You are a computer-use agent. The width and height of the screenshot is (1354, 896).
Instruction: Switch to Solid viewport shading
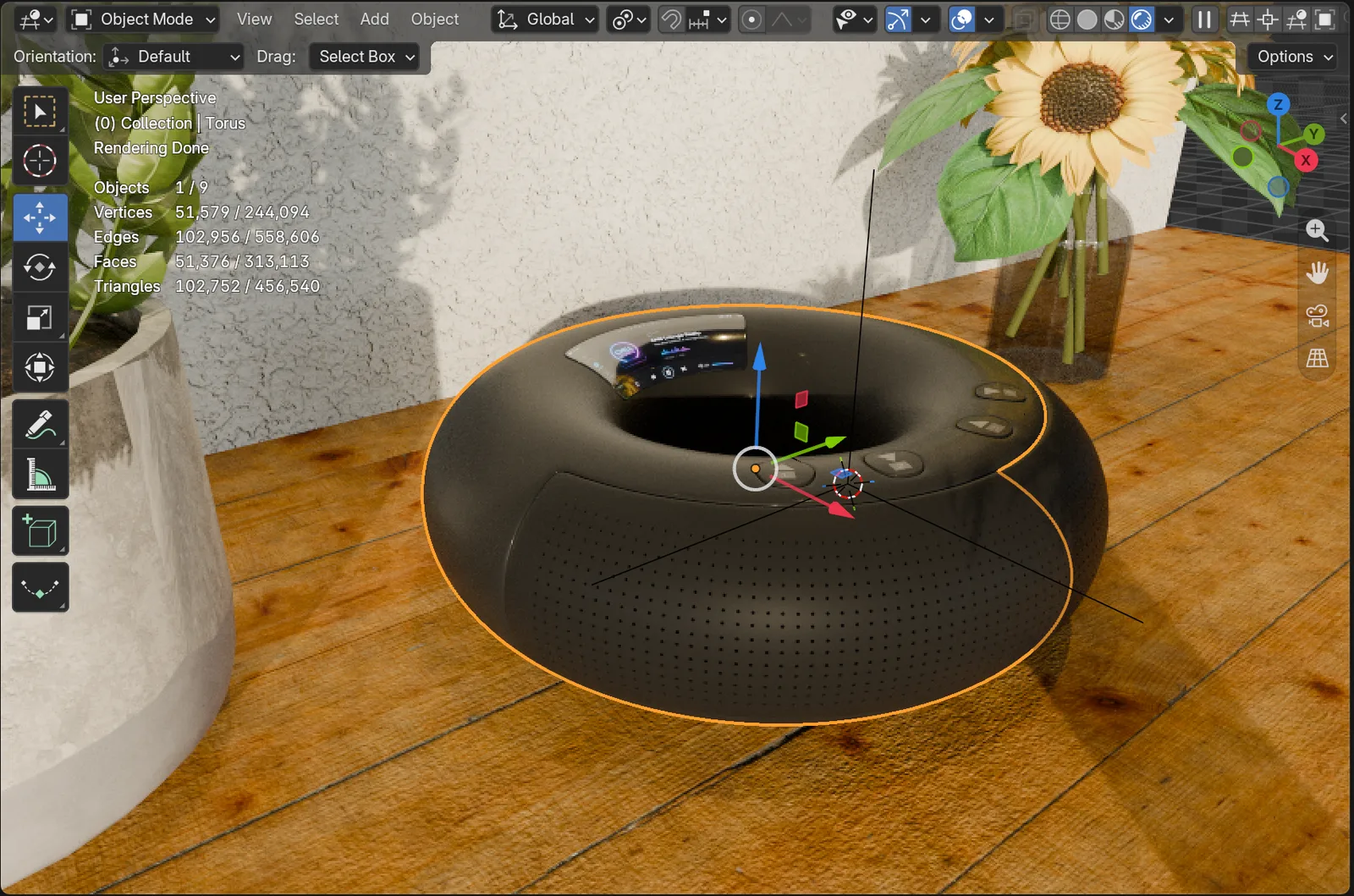click(1087, 19)
